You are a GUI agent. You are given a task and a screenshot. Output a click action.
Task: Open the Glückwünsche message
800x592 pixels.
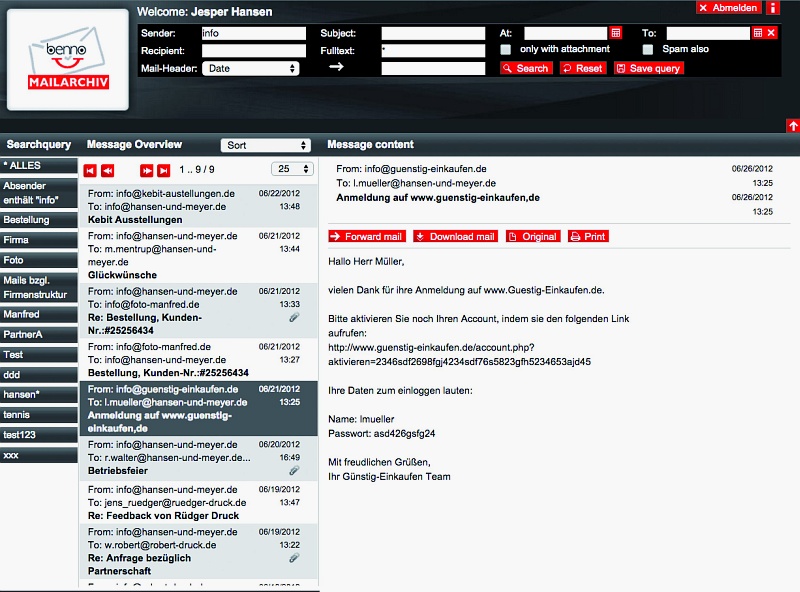pyautogui.click(x=198, y=255)
